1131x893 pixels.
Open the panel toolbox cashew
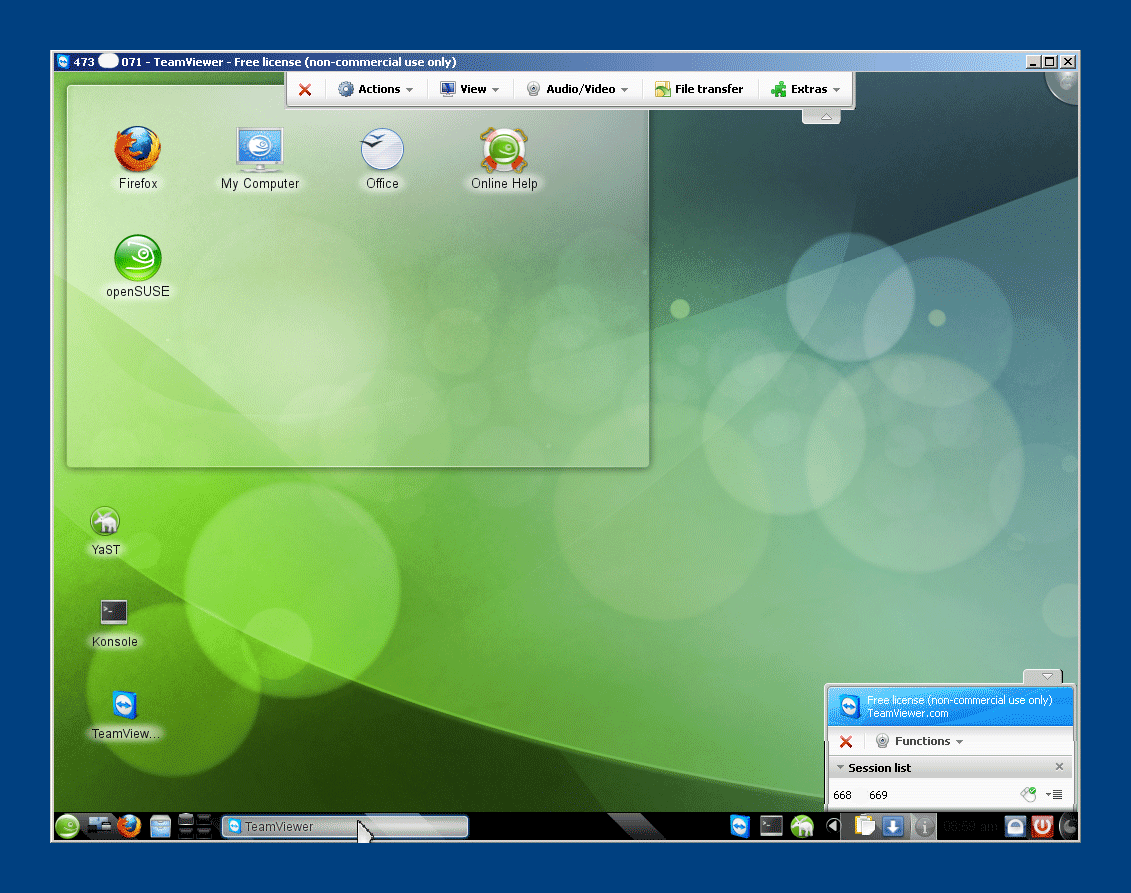(1070, 827)
